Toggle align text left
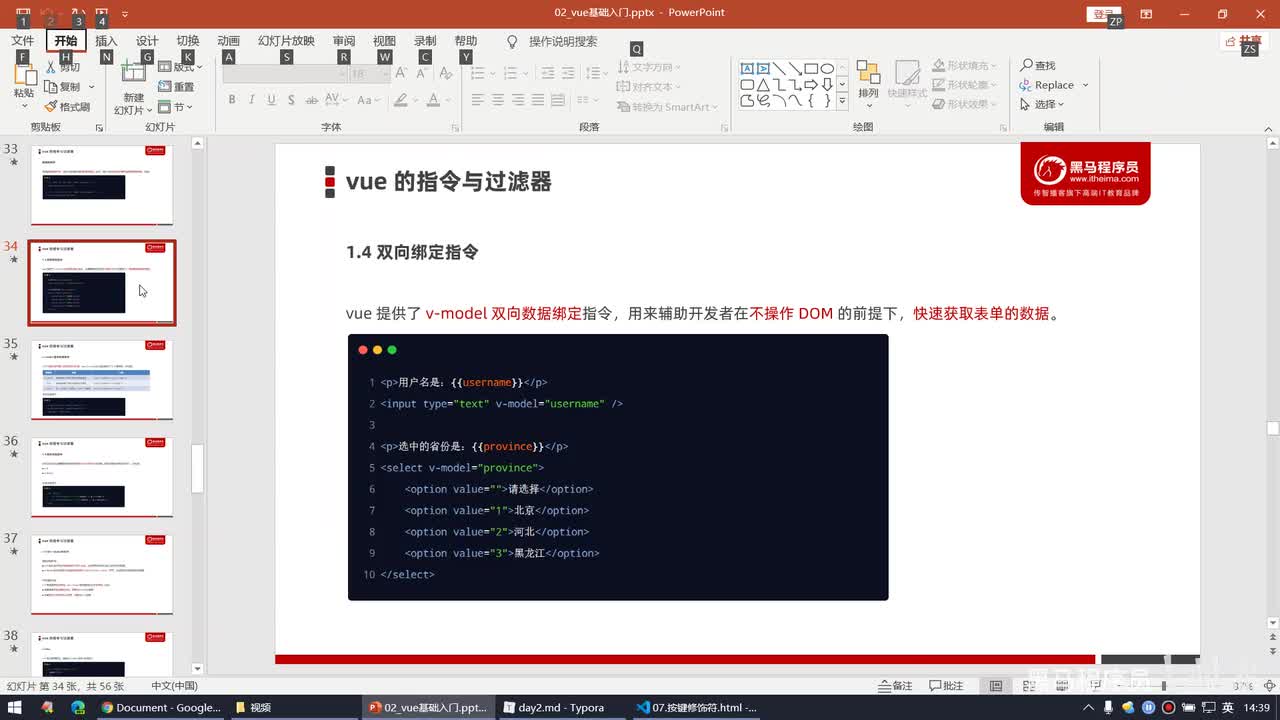This screenshot has width=1280, height=720. pos(477,100)
